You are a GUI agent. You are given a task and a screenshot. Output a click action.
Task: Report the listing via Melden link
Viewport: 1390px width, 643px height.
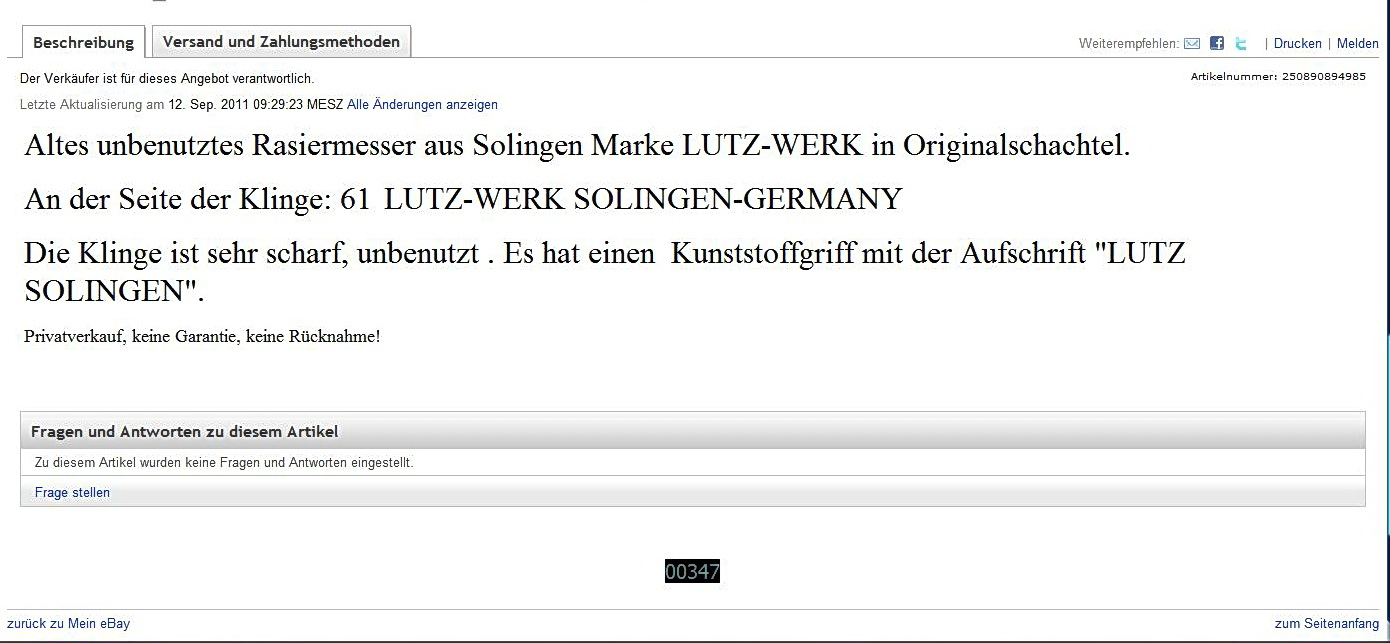click(x=1358, y=44)
